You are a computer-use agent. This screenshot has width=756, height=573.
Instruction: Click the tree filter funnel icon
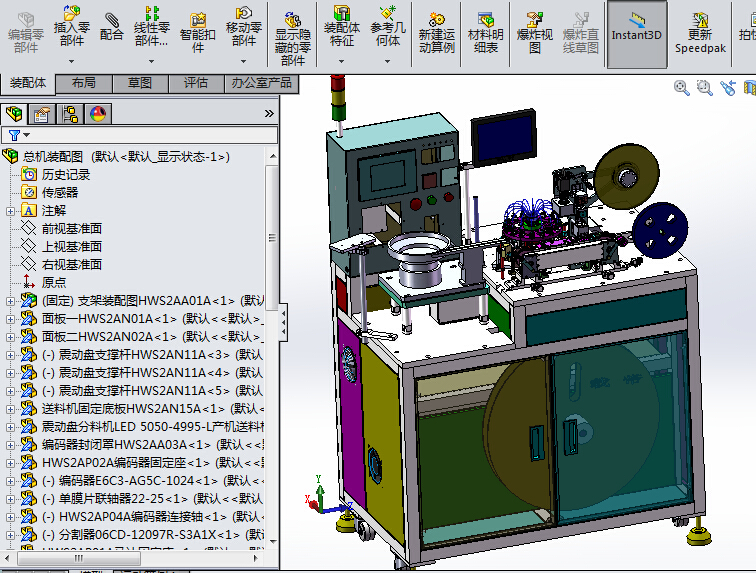click(x=14, y=136)
